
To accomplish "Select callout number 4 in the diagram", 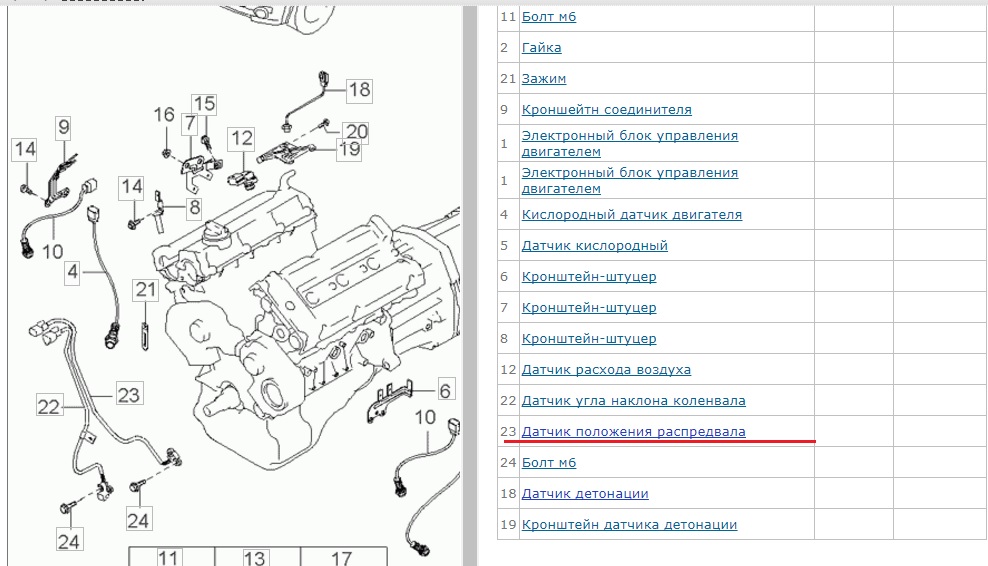I will pyautogui.click(x=73, y=271).
